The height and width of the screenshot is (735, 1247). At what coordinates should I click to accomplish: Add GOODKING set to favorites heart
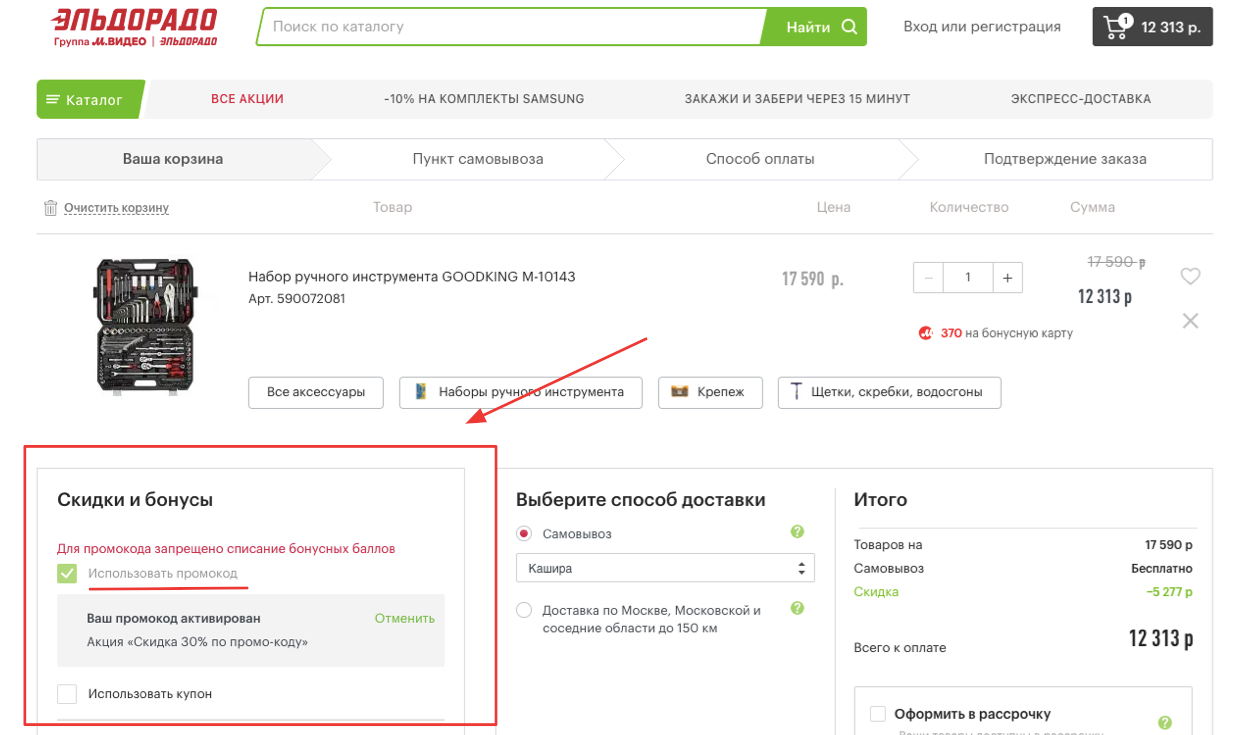(x=1190, y=276)
